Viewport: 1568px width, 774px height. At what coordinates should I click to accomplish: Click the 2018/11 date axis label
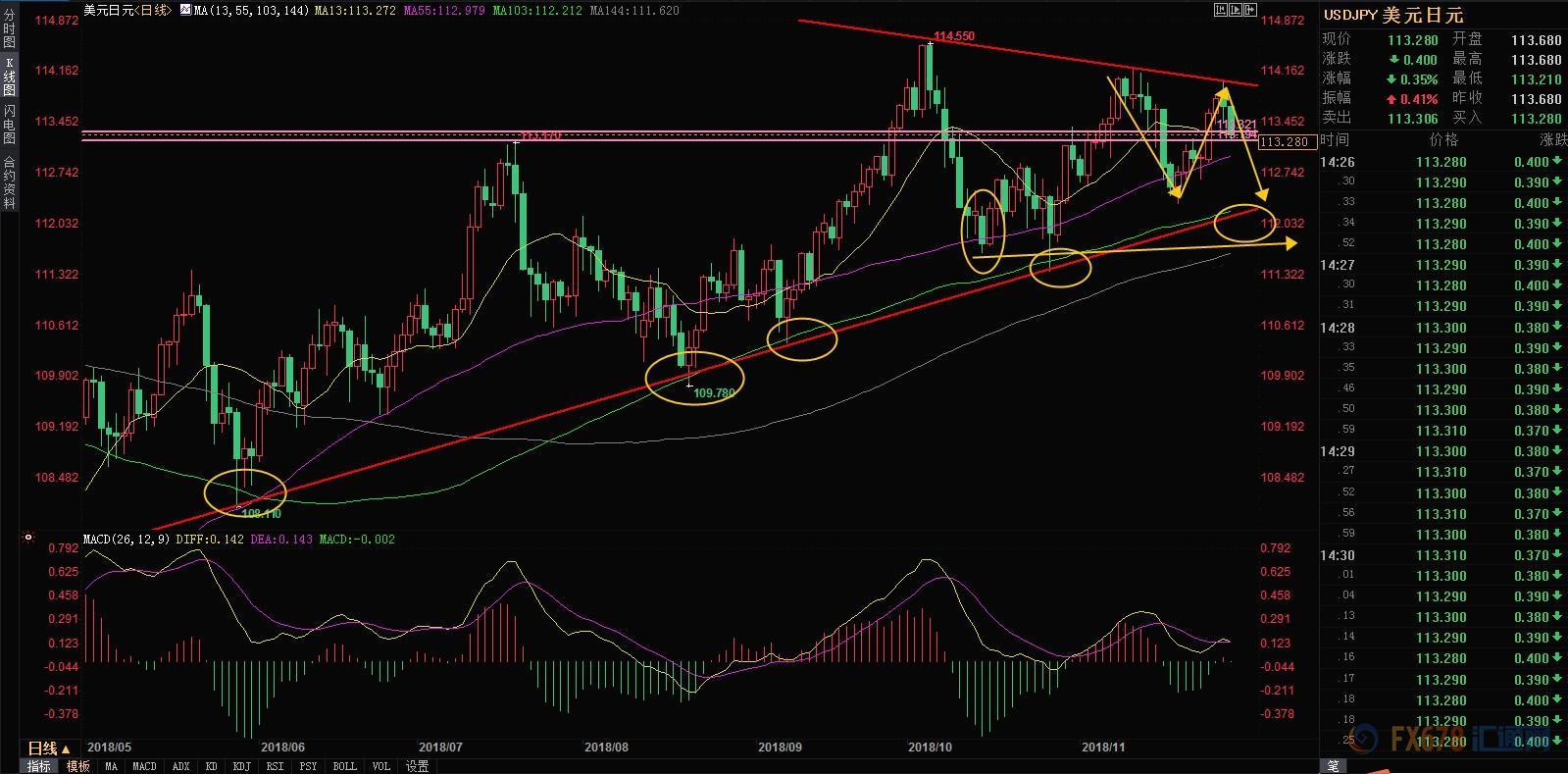(1103, 747)
